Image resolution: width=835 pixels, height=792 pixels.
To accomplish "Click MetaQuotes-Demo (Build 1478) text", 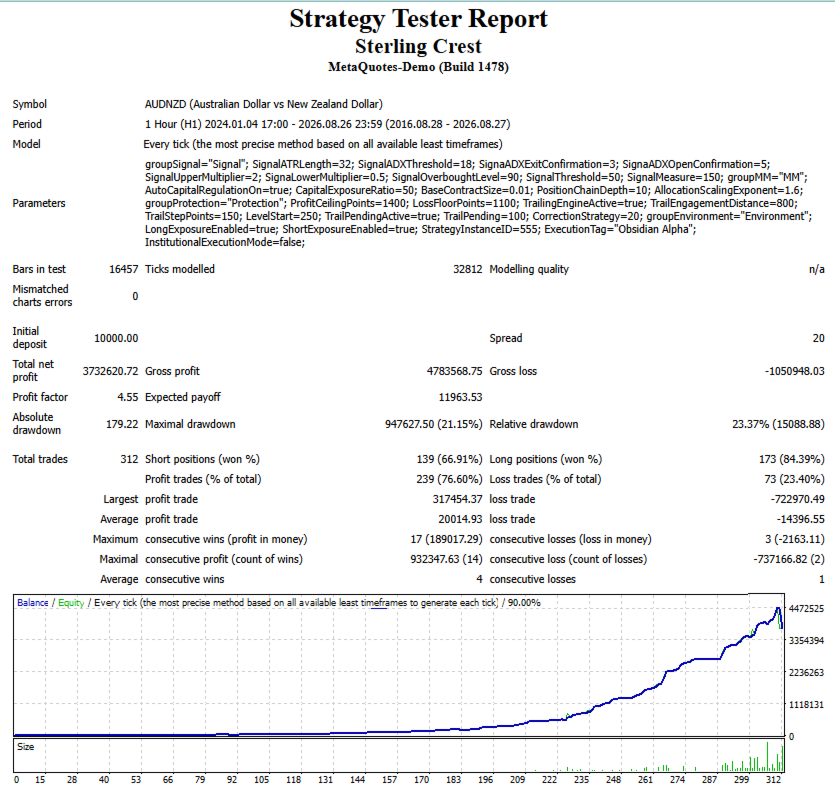I will [x=418, y=67].
